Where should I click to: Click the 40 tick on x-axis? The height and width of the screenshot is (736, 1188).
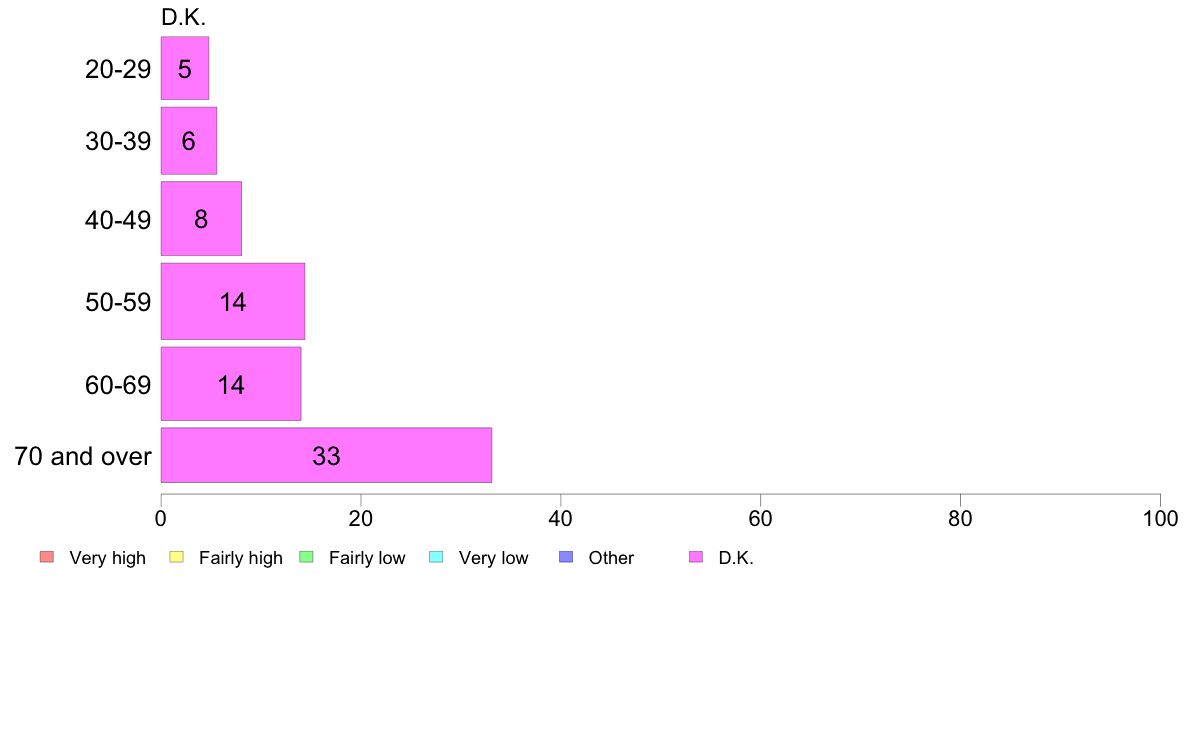point(561,518)
